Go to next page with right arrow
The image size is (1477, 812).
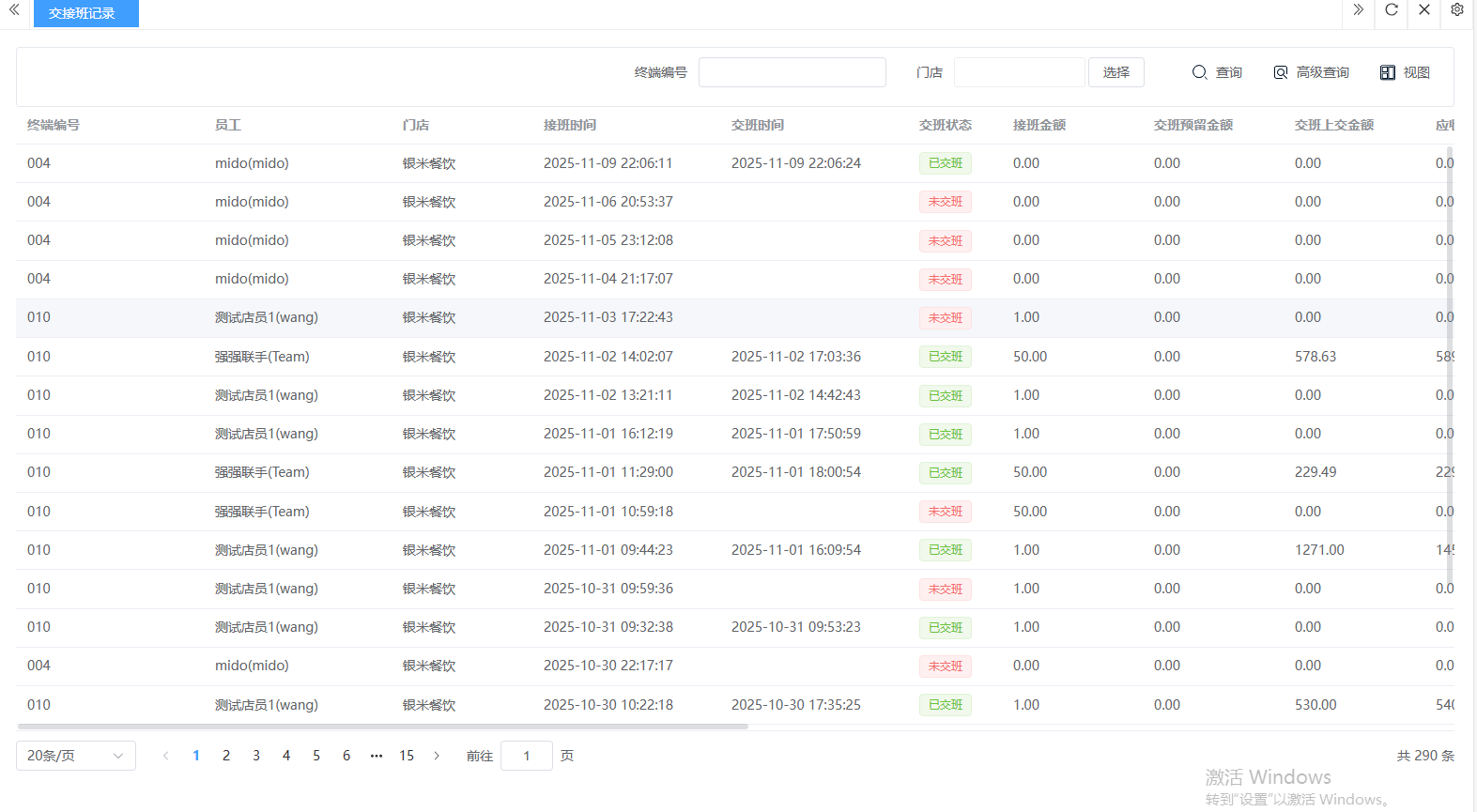(437, 756)
